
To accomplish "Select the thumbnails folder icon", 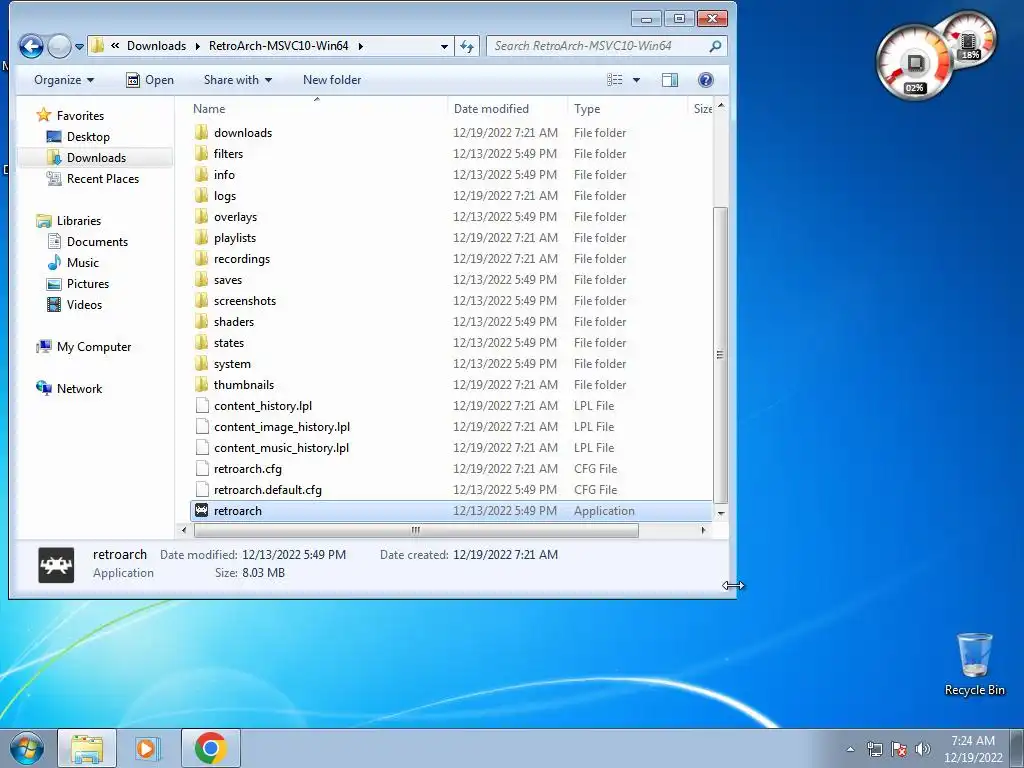I will coord(202,385).
